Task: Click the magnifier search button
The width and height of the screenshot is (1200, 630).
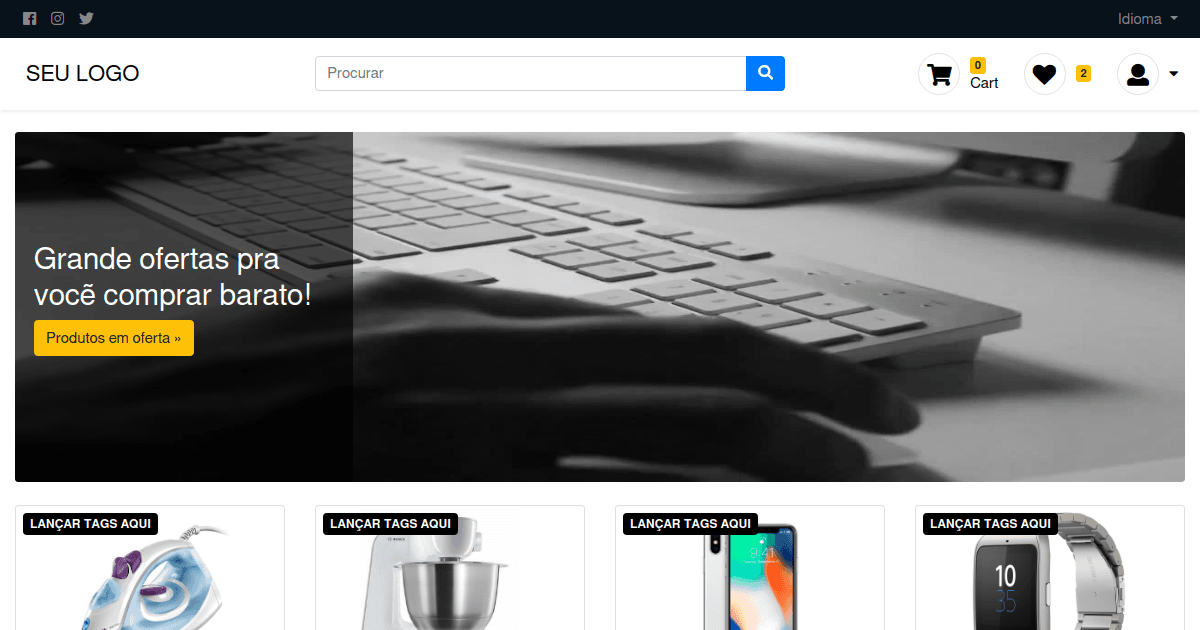Action: pos(765,73)
